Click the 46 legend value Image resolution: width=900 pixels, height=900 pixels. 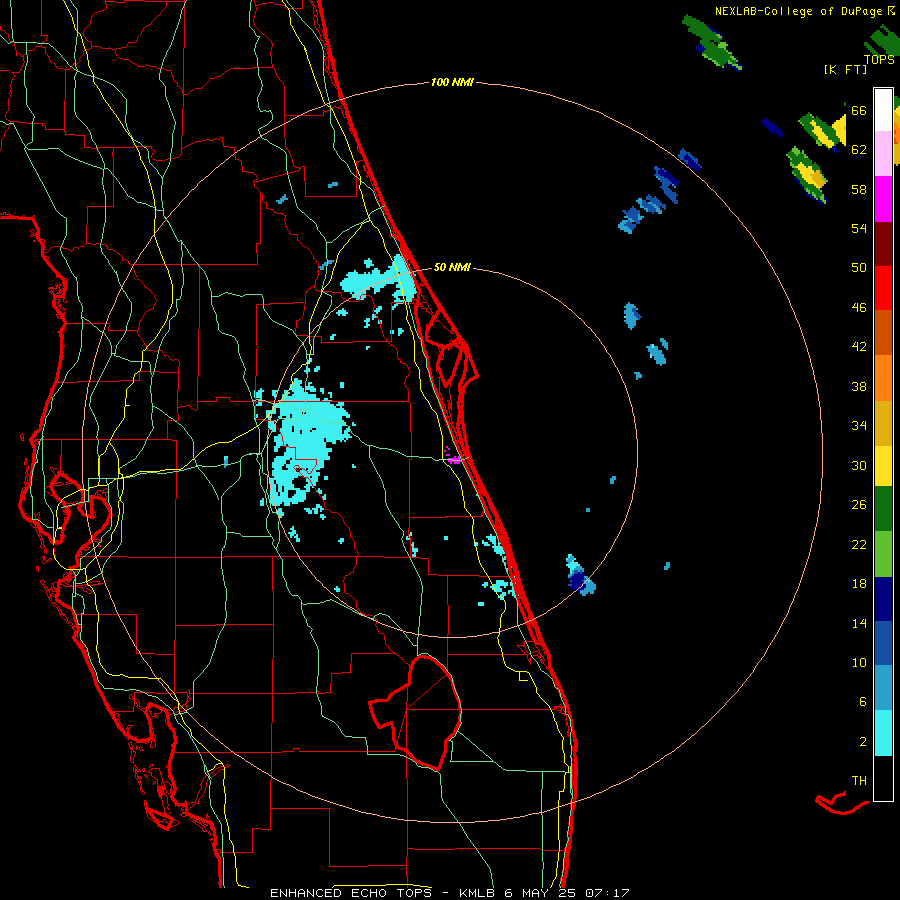(x=859, y=308)
